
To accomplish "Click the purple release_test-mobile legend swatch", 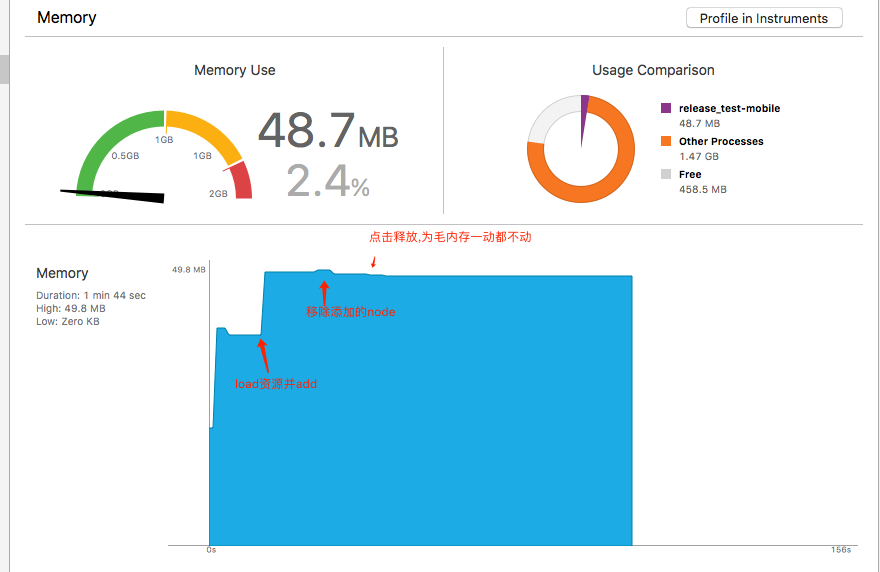I will [x=666, y=108].
